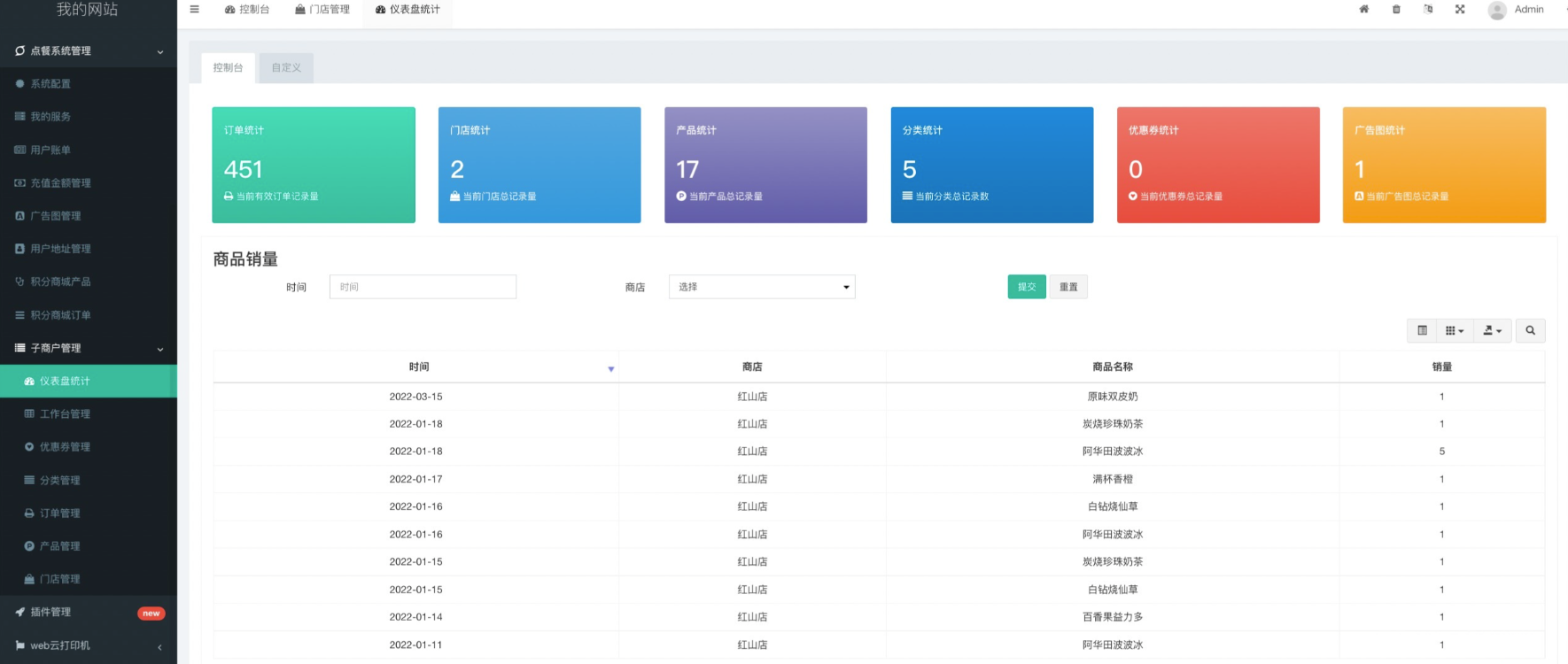This screenshot has height=664, width=1568.
Task: Switch to the 自定义 tab
Action: click(x=286, y=68)
